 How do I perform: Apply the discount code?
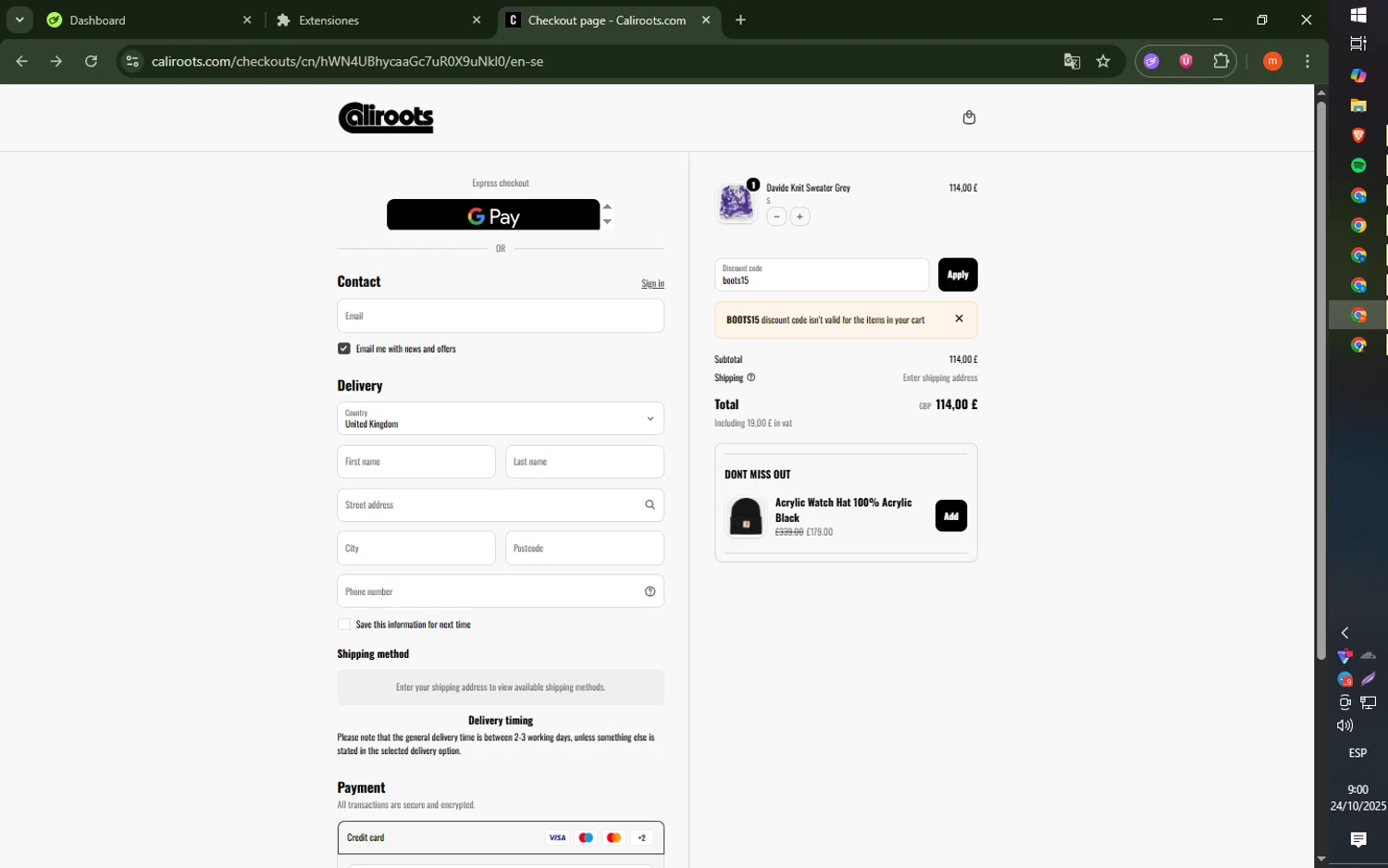pyautogui.click(x=958, y=275)
